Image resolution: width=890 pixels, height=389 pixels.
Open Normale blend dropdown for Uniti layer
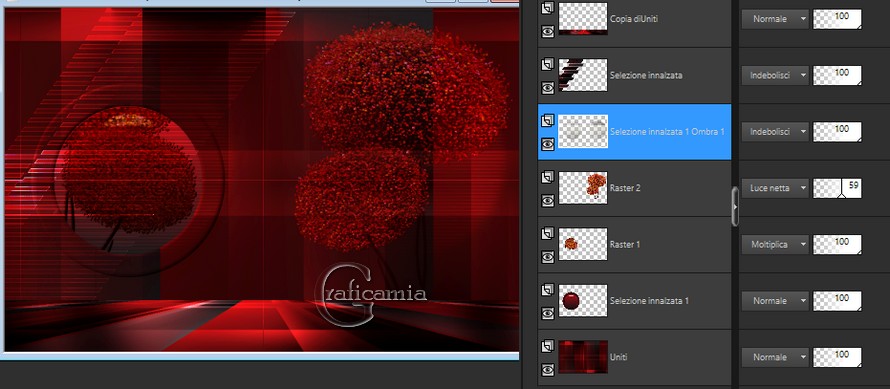775,357
